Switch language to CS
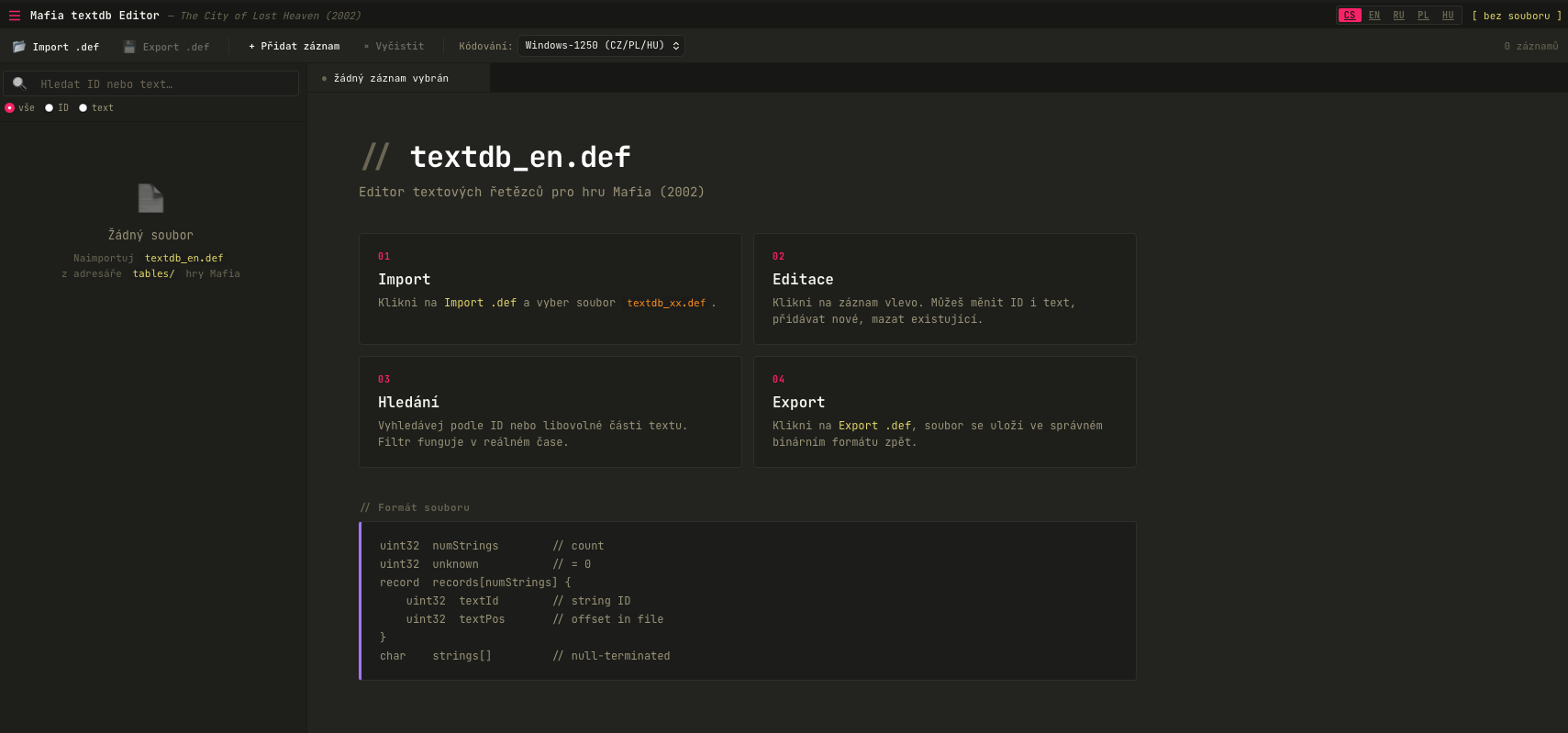This screenshot has width=1568, height=733. click(1350, 16)
